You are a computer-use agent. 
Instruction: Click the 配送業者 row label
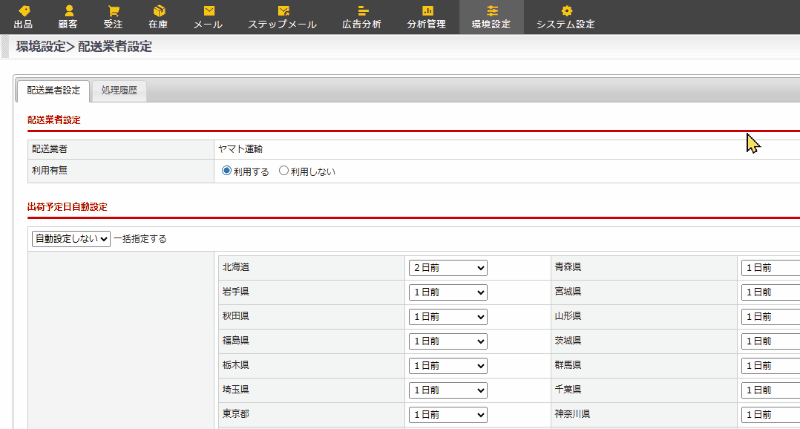[x=49, y=149]
